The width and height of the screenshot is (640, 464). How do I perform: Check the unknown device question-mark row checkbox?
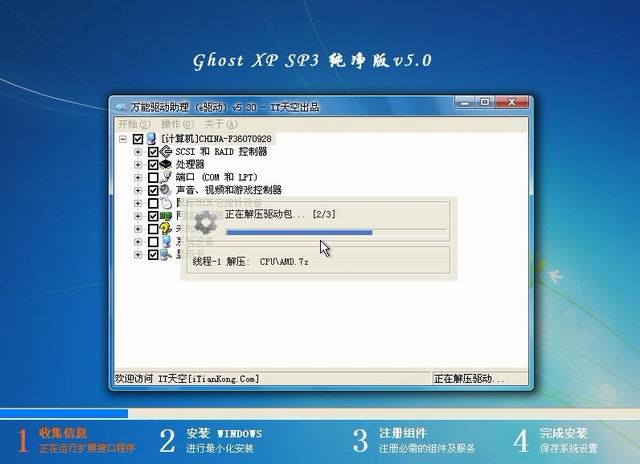point(153,229)
